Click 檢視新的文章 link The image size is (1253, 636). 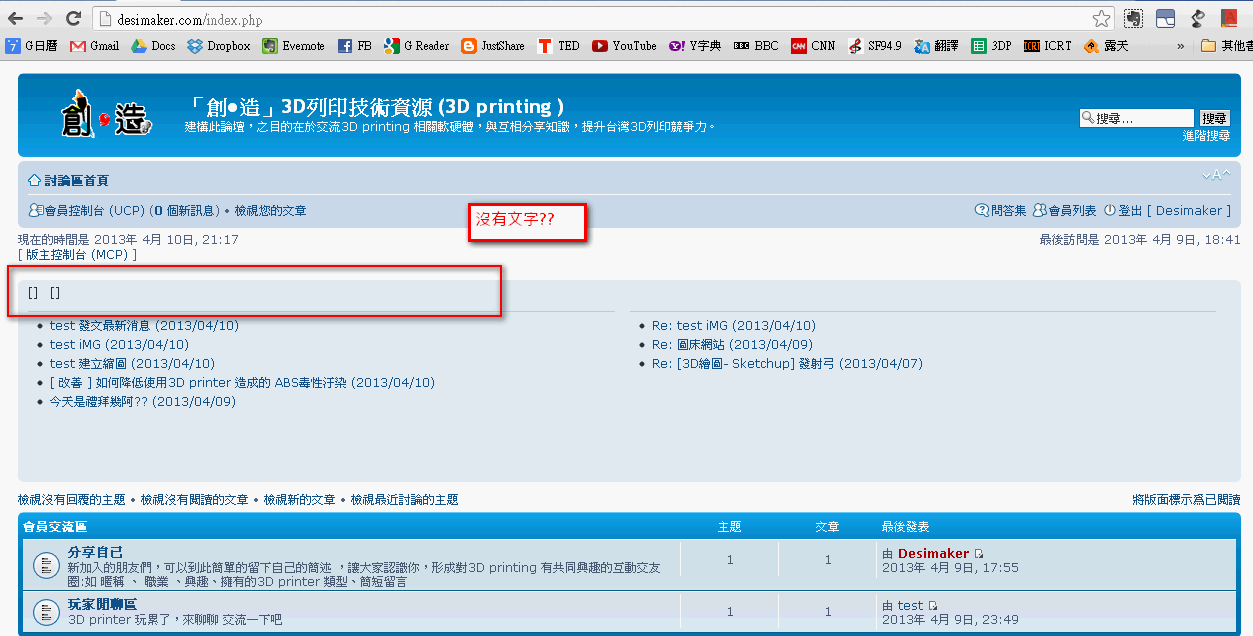tap(299, 499)
